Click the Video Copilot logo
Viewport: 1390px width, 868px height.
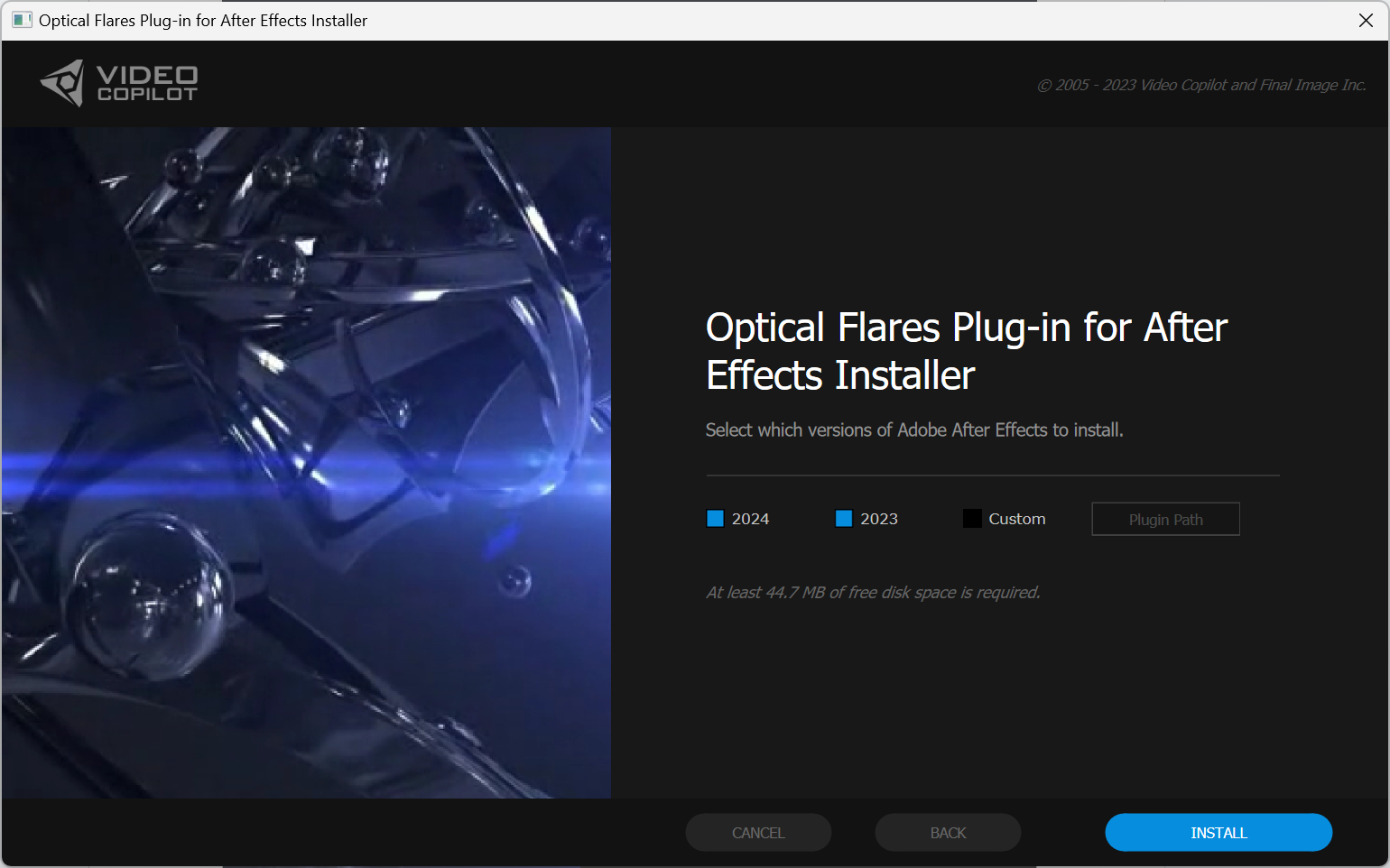pyautogui.click(x=119, y=83)
